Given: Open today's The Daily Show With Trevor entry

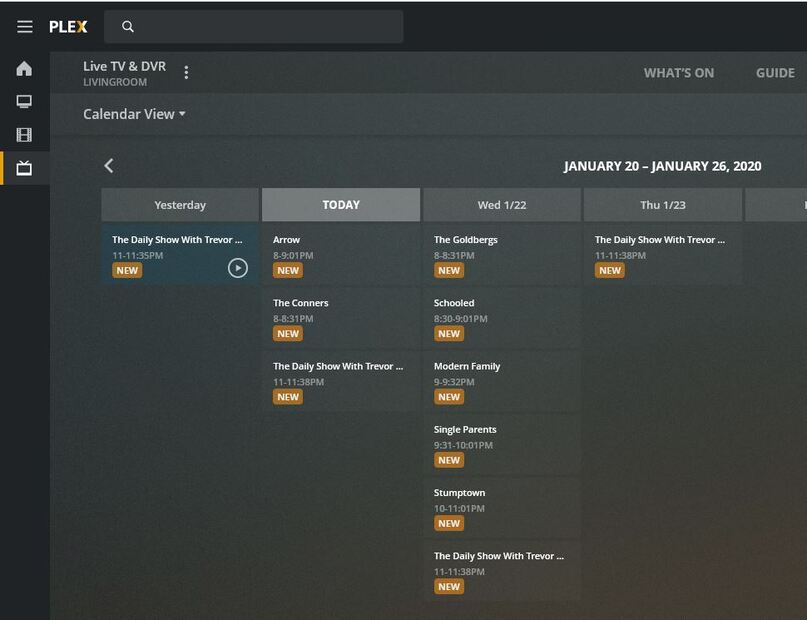Looking at the screenshot, I should (x=341, y=381).
